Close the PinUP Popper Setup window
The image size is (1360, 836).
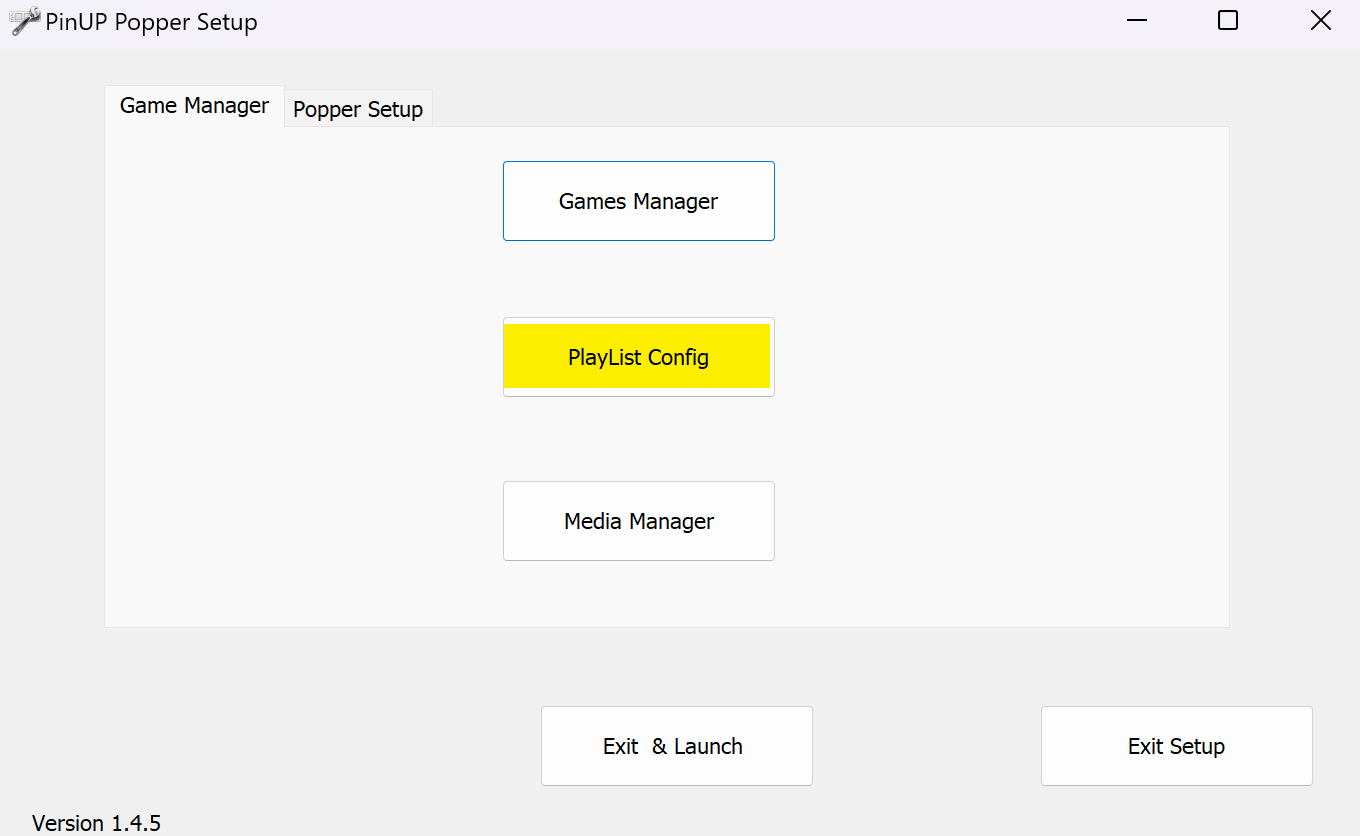pyautogui.click(x=1320, y=21)
